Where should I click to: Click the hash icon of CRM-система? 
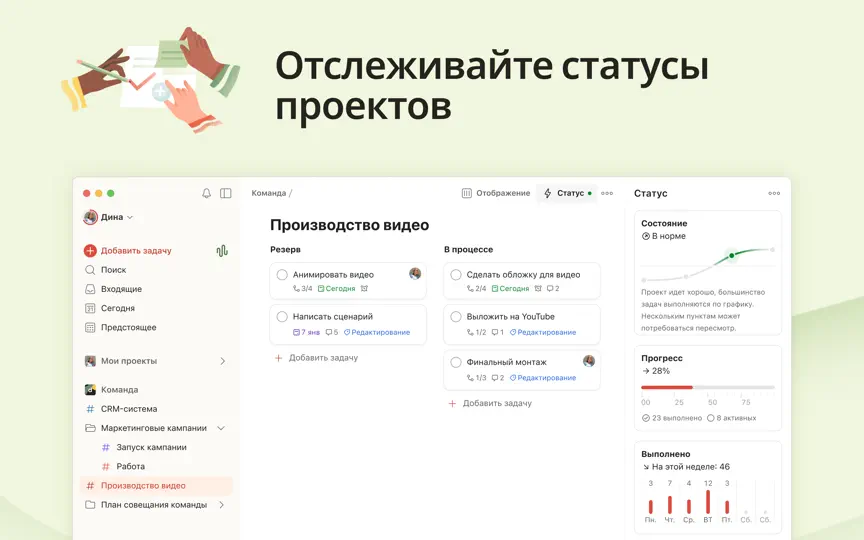(90, 409)
